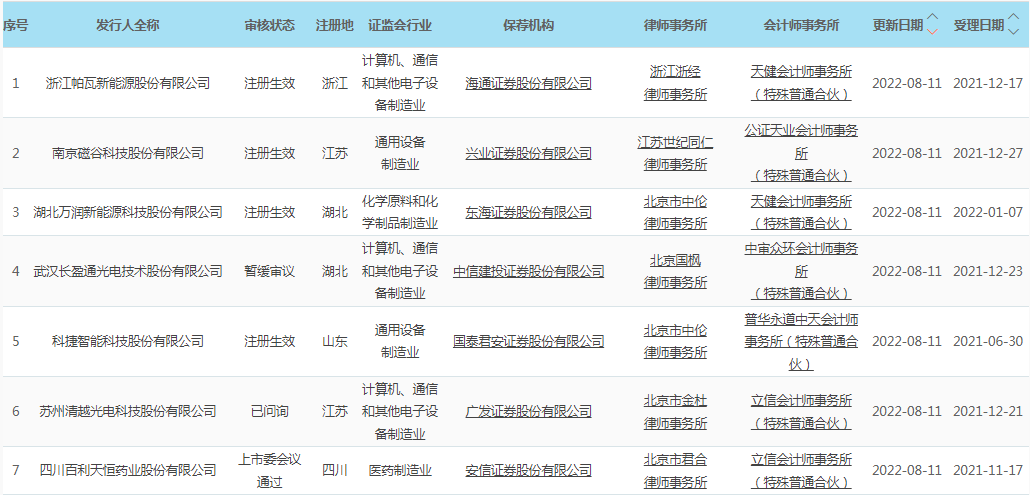Click the 审核状态 column header
The height and width of the screenshot is (495, 1030).
pos(269,25)
